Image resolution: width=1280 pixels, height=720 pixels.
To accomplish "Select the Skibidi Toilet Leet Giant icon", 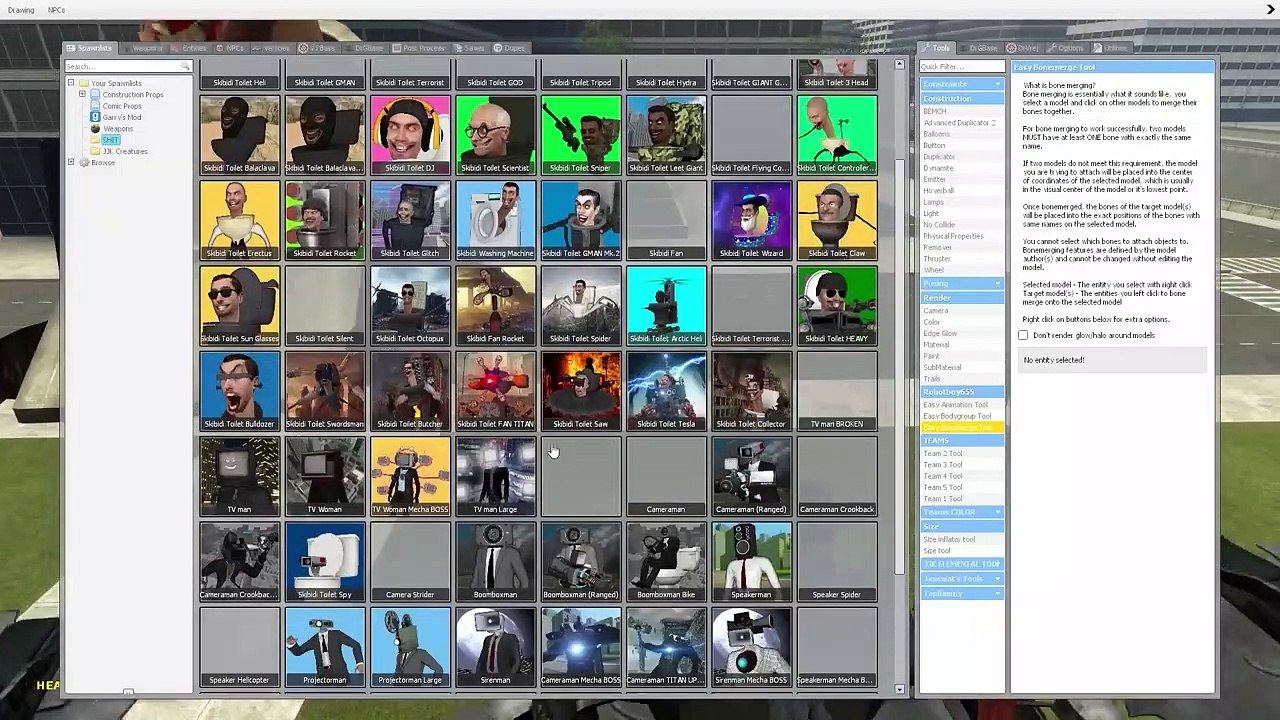I will [666, 135].
